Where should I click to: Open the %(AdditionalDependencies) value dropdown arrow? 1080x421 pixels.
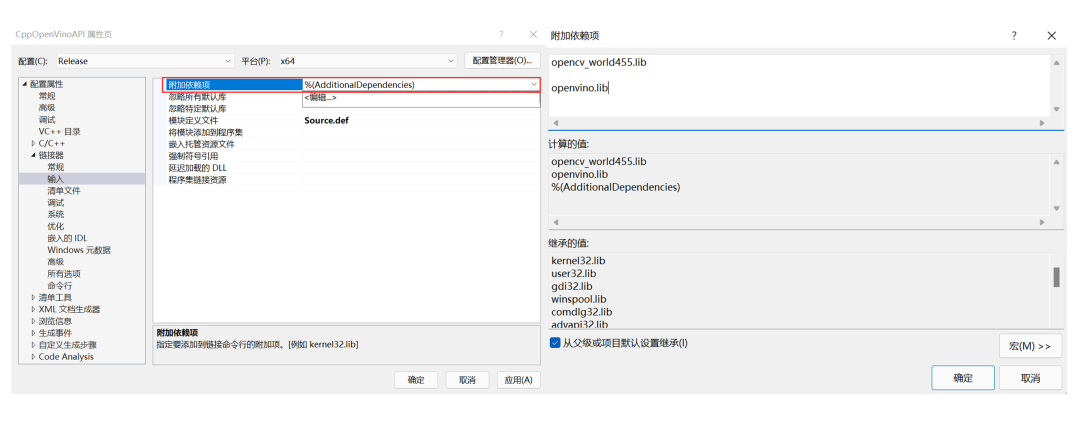click(534, 85)
